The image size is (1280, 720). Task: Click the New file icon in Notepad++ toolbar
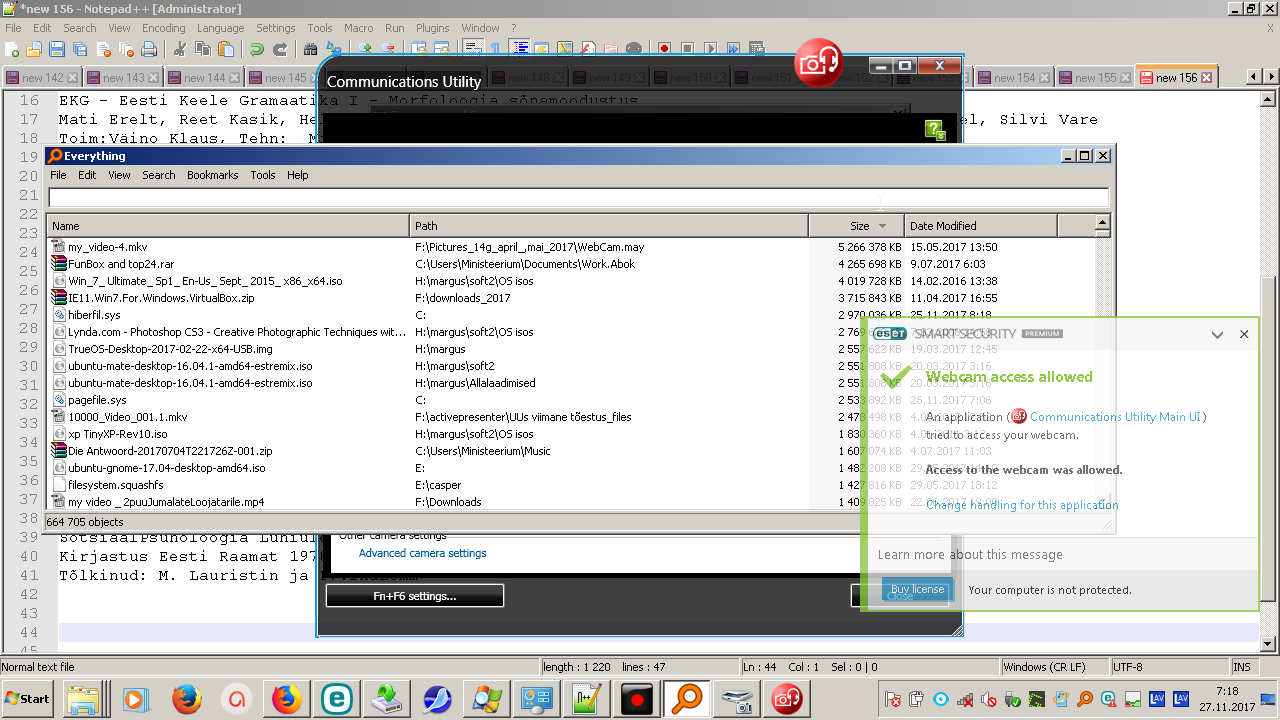tap(12, 48)
